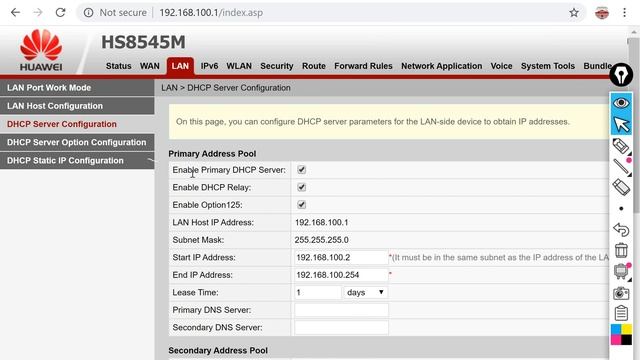The image size is (640, 360).
Task: Click the whiteboard screen icon
Action: [621, 271]
